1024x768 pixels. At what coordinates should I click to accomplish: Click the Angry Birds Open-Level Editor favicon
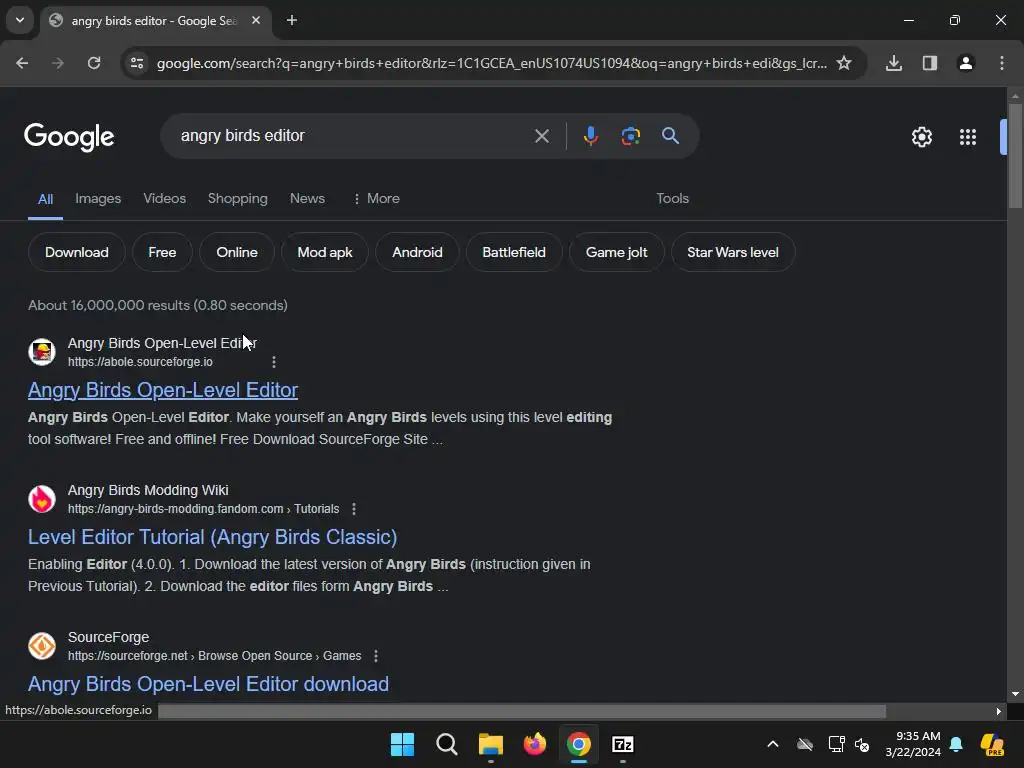point(42,352)
